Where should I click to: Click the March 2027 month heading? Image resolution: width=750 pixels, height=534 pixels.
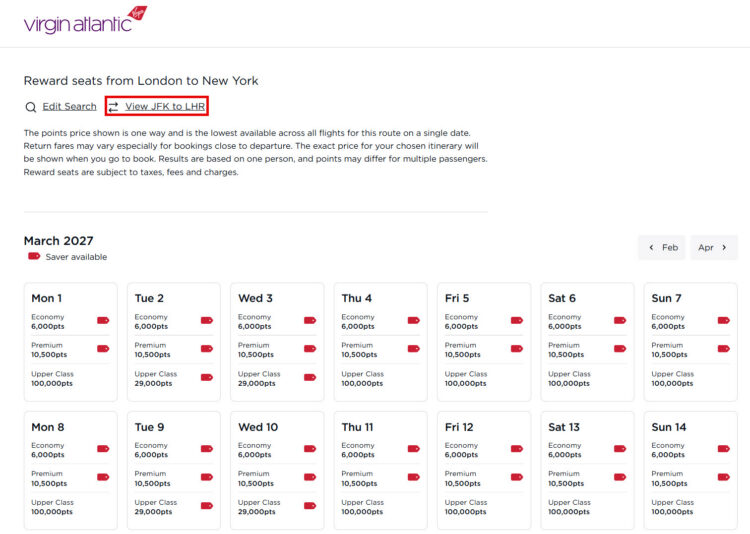pos(58,241)
